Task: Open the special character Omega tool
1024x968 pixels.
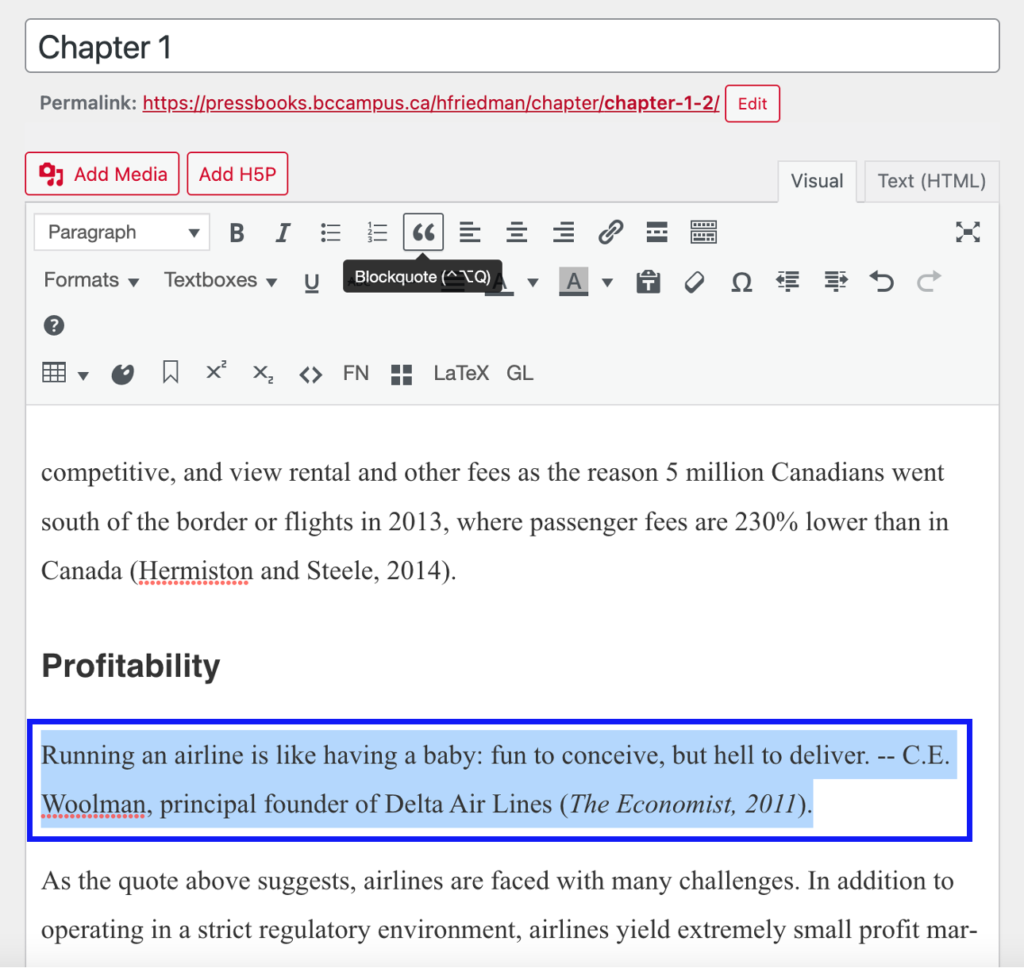Action: coord(741,282)
